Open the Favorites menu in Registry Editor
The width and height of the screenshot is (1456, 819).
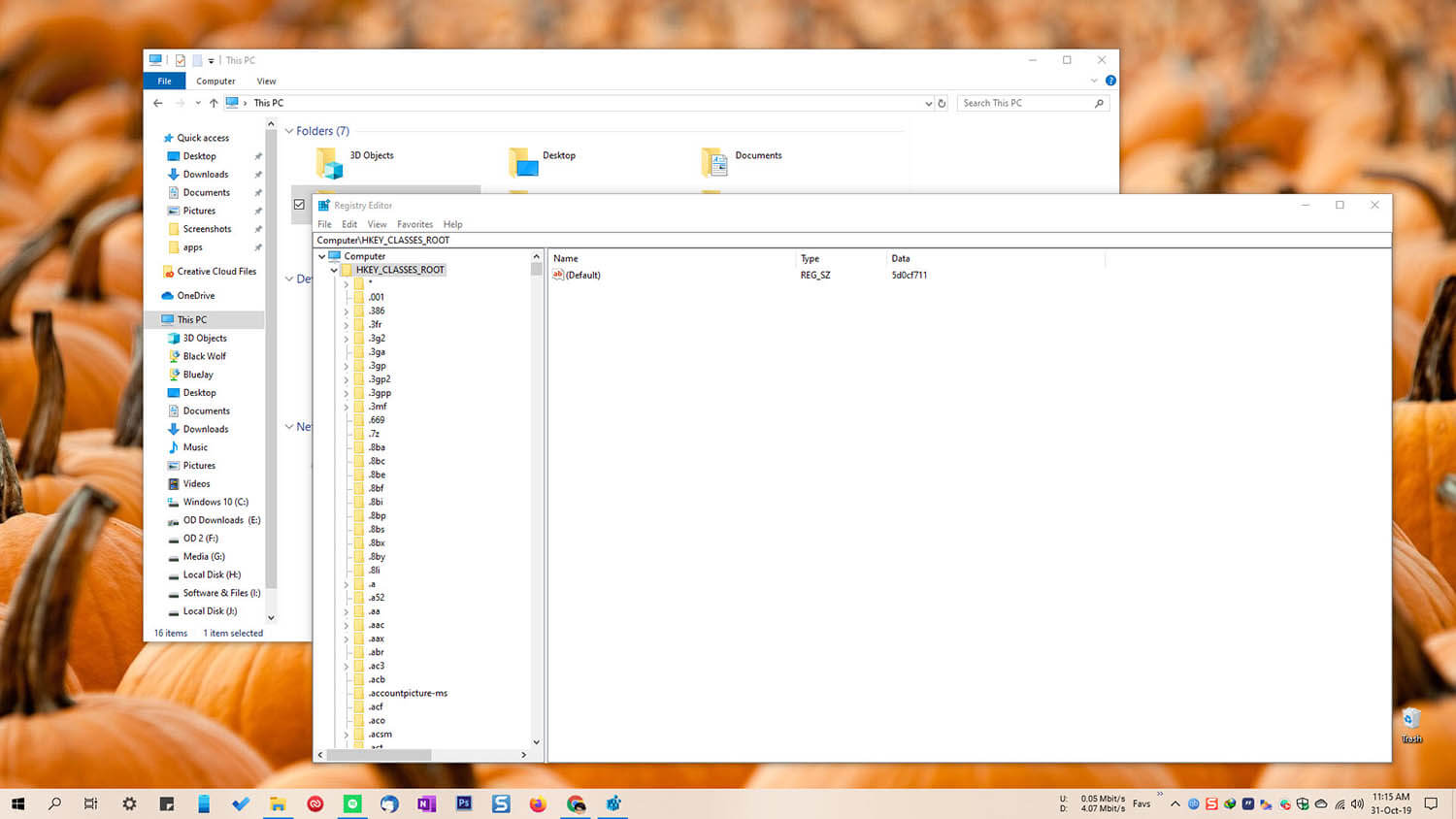(415, 224)
